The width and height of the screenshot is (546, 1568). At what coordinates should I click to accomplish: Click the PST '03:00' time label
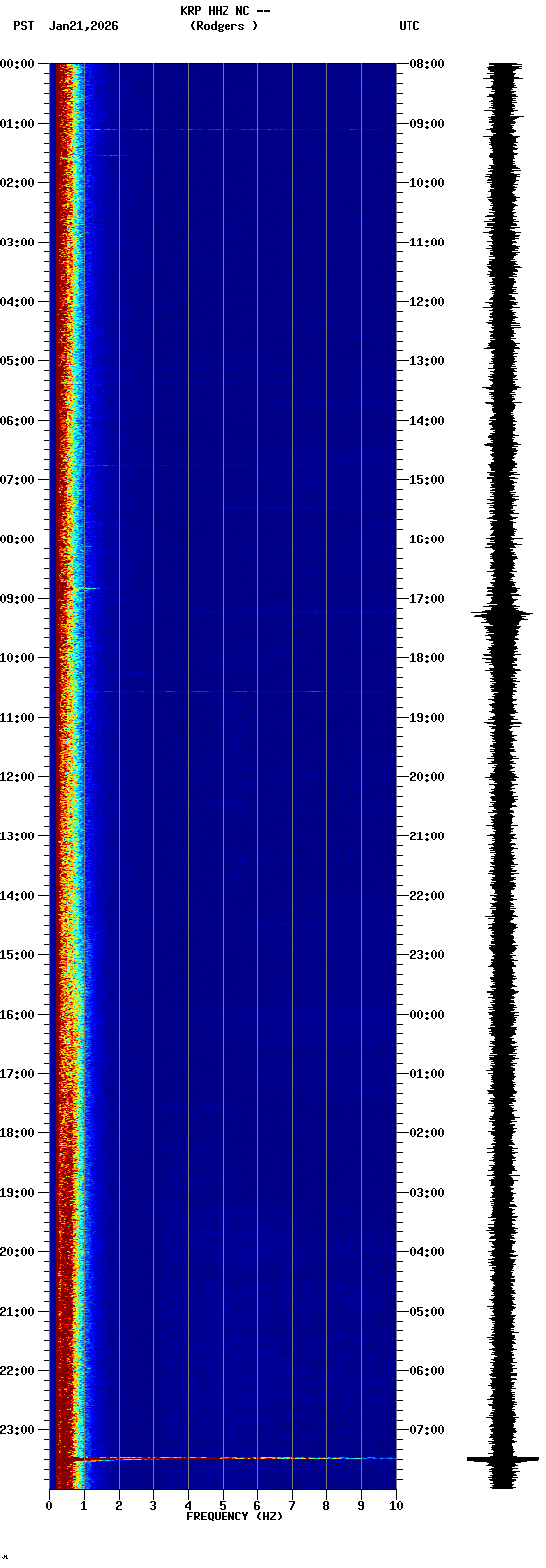(17, 243)
